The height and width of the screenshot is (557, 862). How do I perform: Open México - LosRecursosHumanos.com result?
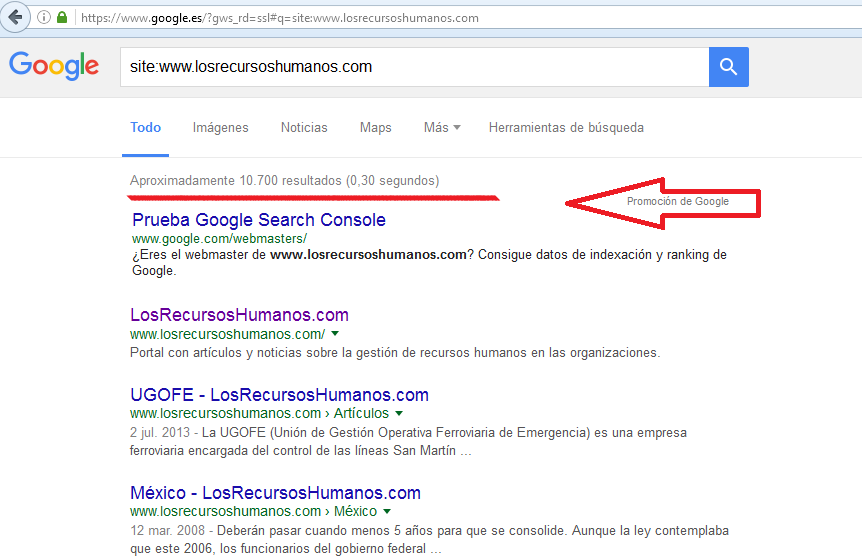point(275,493)
